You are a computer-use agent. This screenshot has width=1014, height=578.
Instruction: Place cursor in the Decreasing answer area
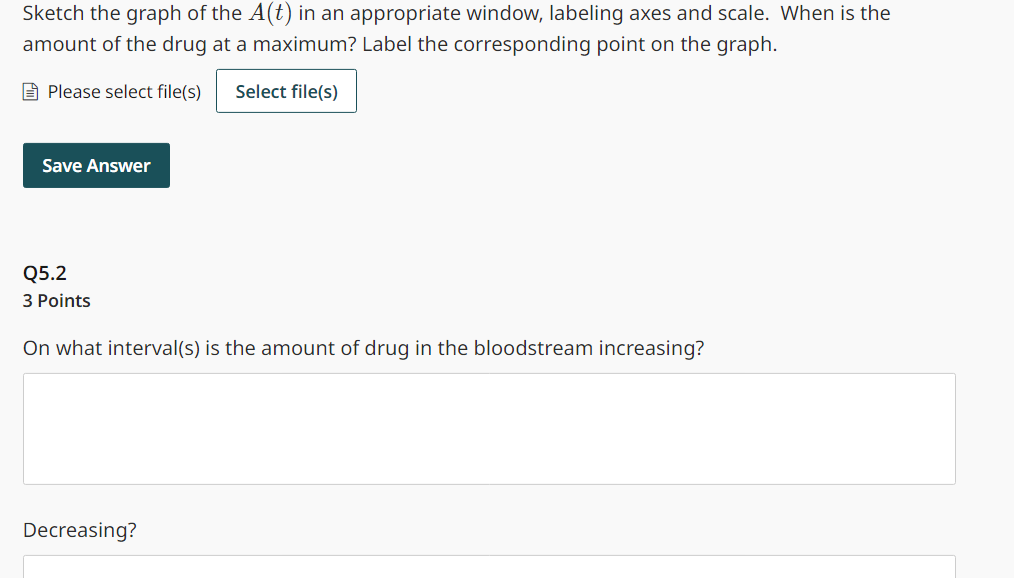(489, 568)
